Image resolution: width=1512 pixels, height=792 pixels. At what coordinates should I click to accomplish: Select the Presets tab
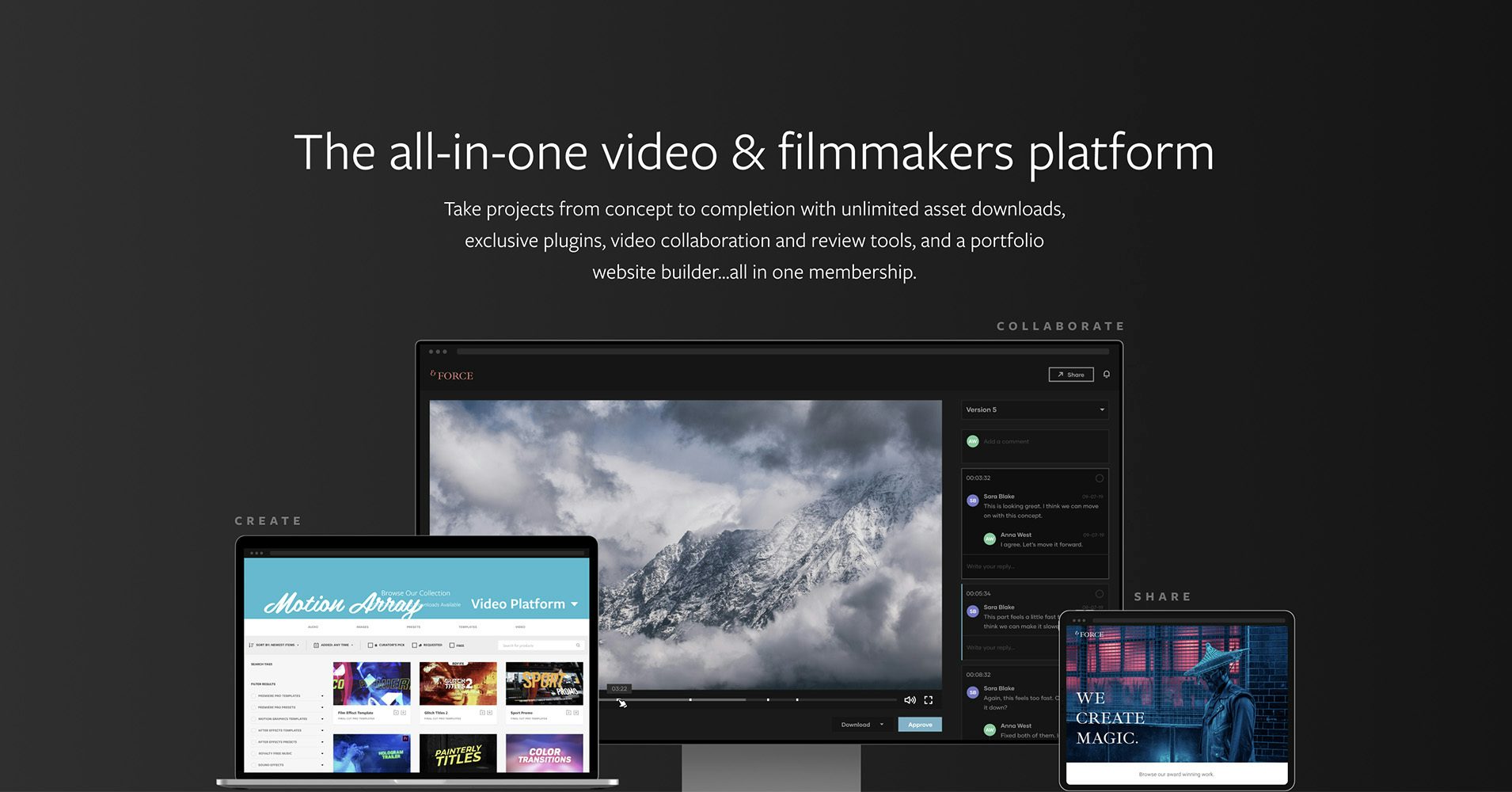413,626
